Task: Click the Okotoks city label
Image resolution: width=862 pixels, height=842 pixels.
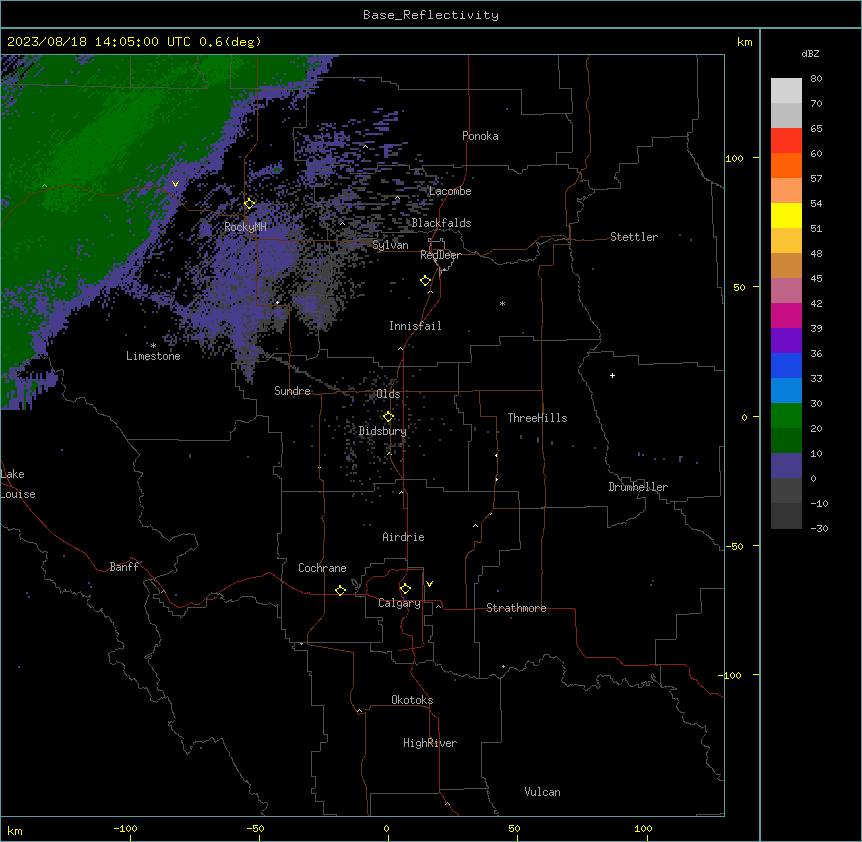Action: pyautogui.click(x=412, y=700)
